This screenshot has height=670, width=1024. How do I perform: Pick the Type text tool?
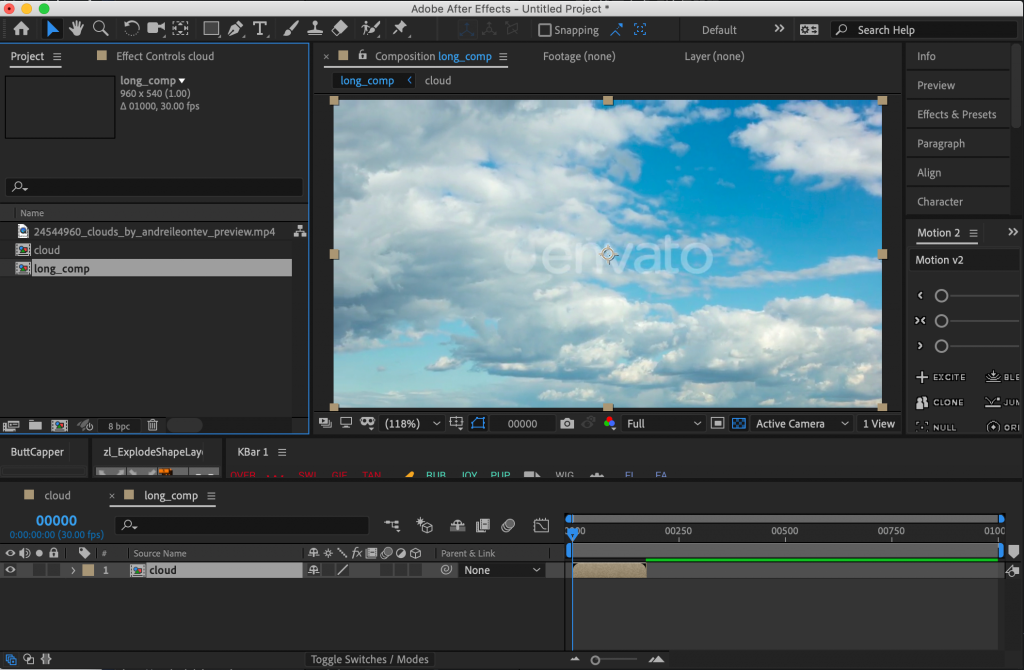click(x=261, y=28)
